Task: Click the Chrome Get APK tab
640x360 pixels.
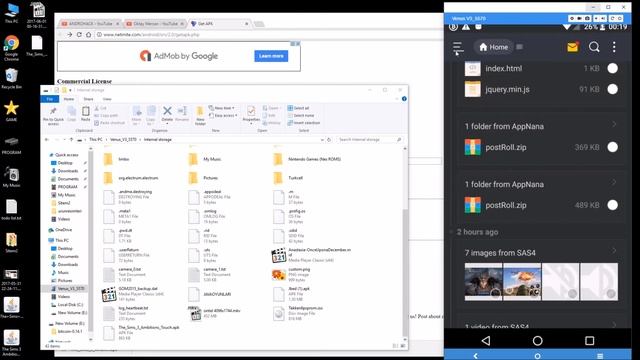Action: pos(218,24)
